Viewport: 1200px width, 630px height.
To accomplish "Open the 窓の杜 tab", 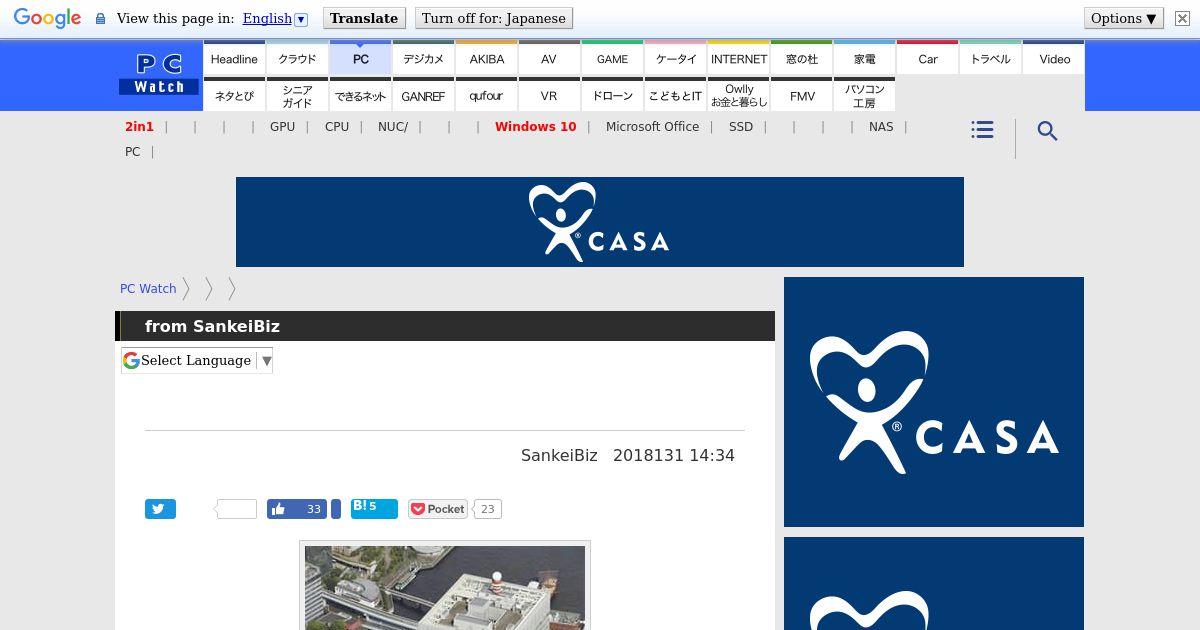I will point(801,58).
